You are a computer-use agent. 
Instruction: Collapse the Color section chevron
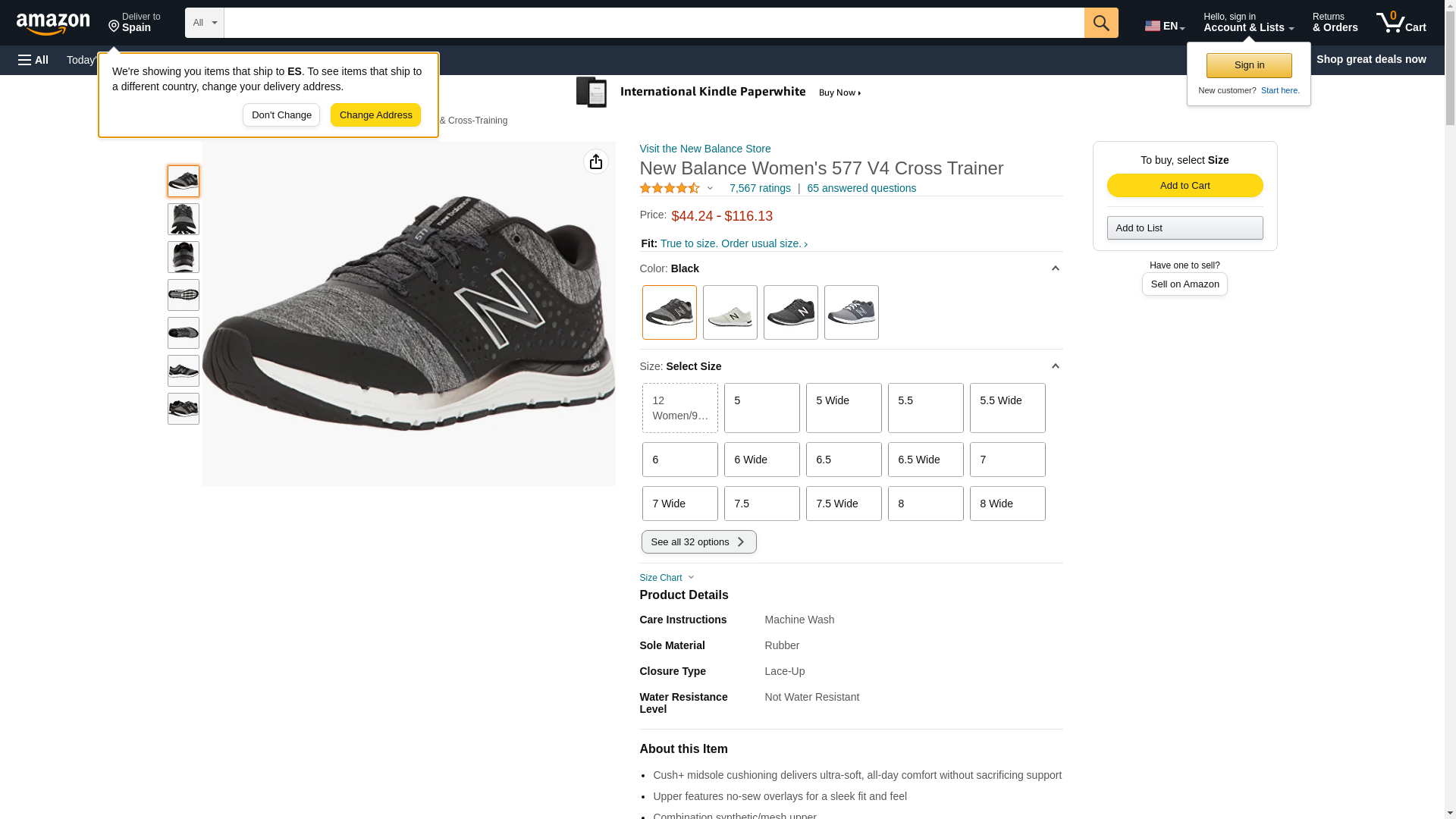[1055, 268]
